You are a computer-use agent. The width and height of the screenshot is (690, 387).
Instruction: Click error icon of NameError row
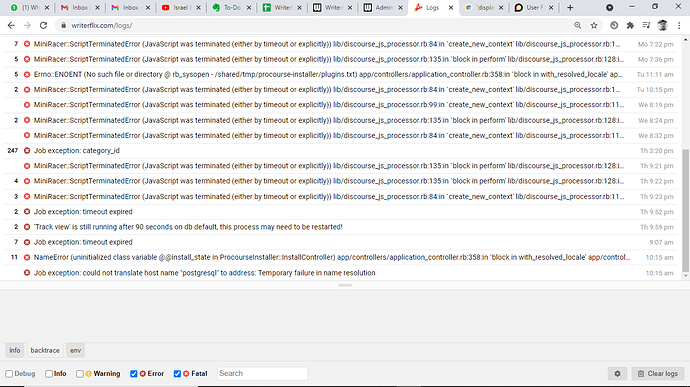(27, 257)
